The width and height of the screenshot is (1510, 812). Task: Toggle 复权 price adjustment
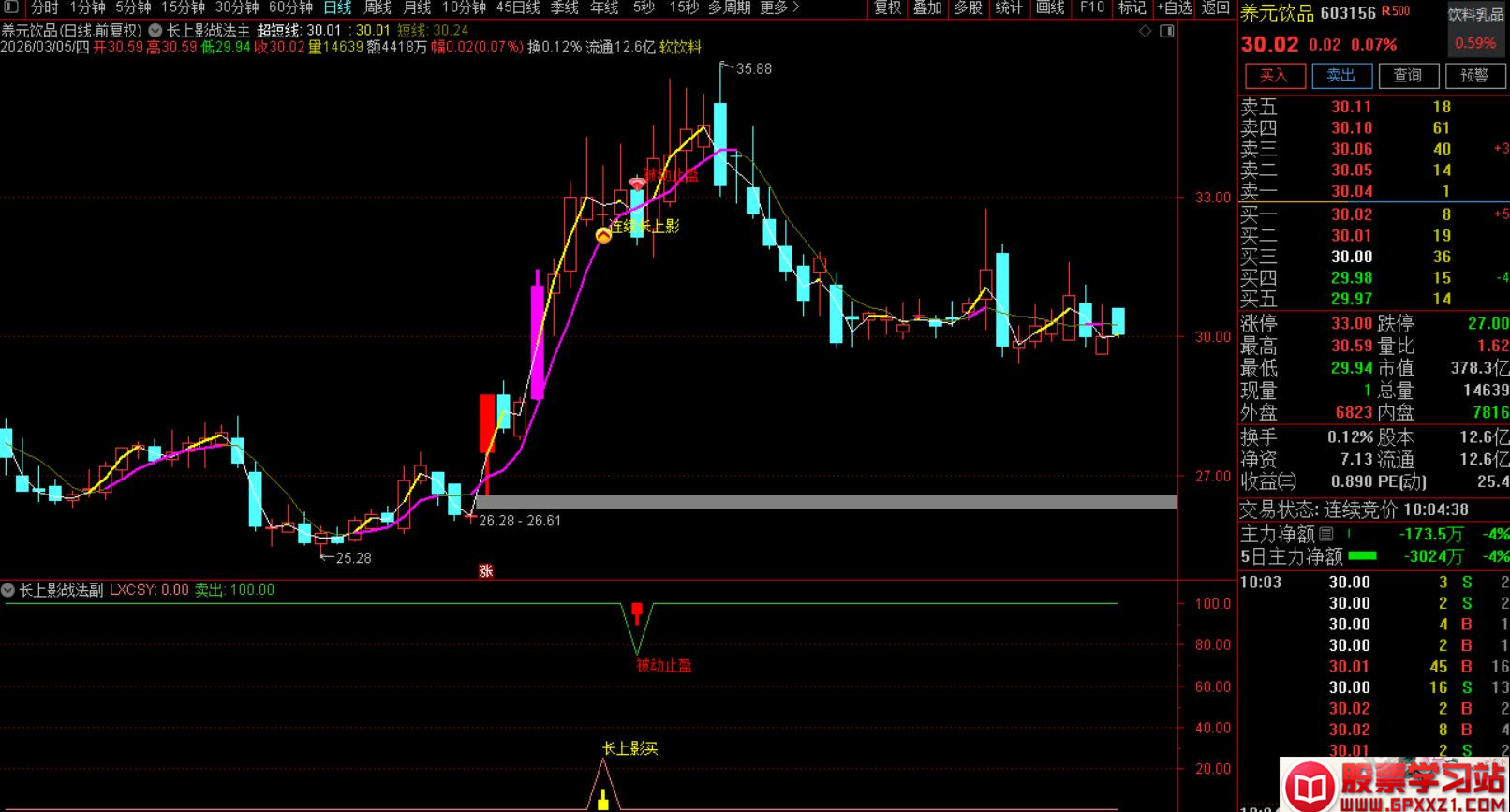pyautogui.click(x=887, y=7)
